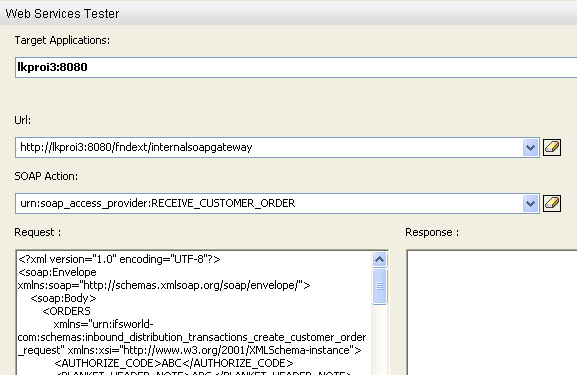577x375 pixels.
Task: Click the "Web Services Tester" title
Action: (62, 14)
